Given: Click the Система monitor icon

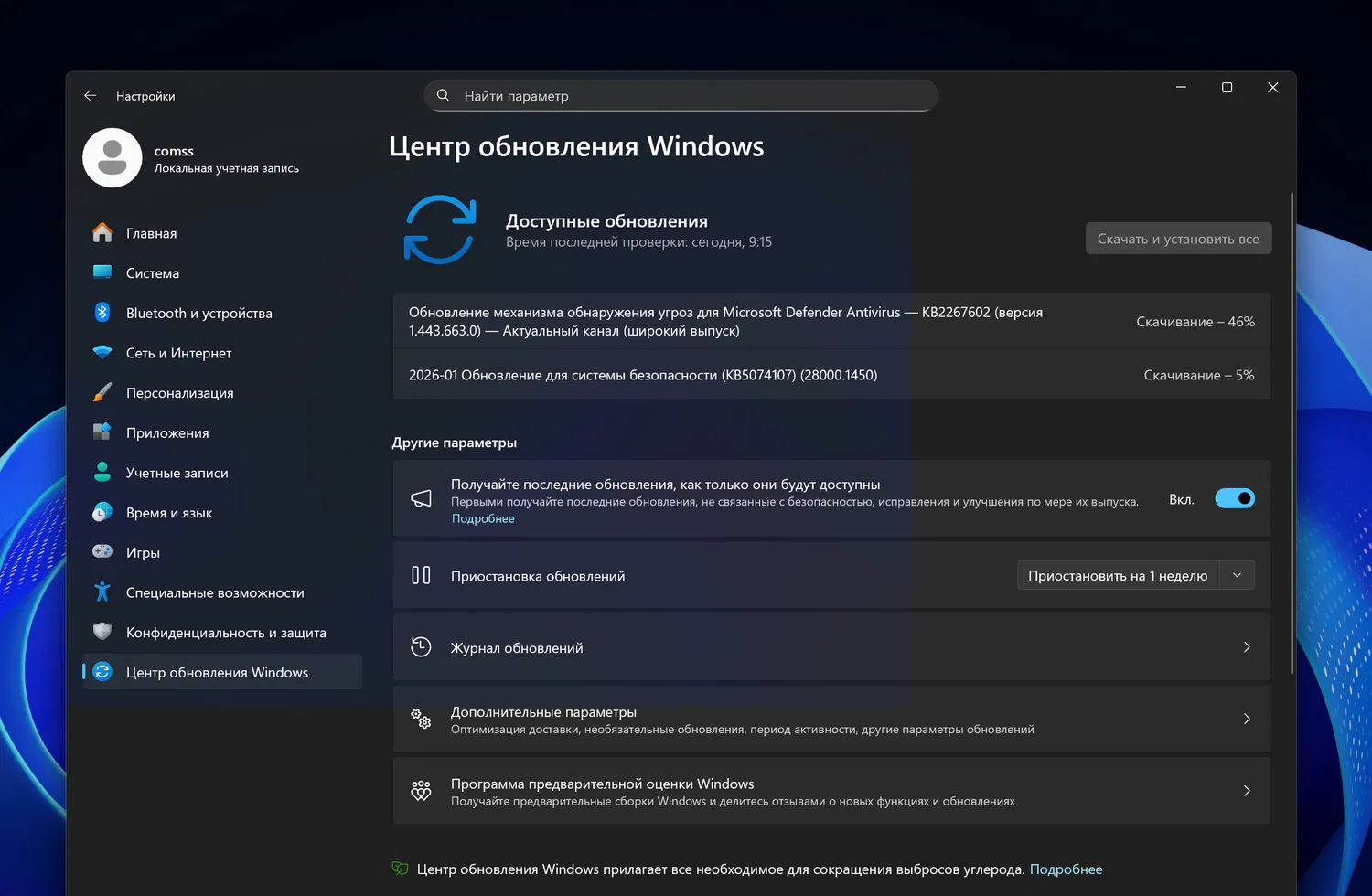Looking at the screenshot, I should (102, 272).
